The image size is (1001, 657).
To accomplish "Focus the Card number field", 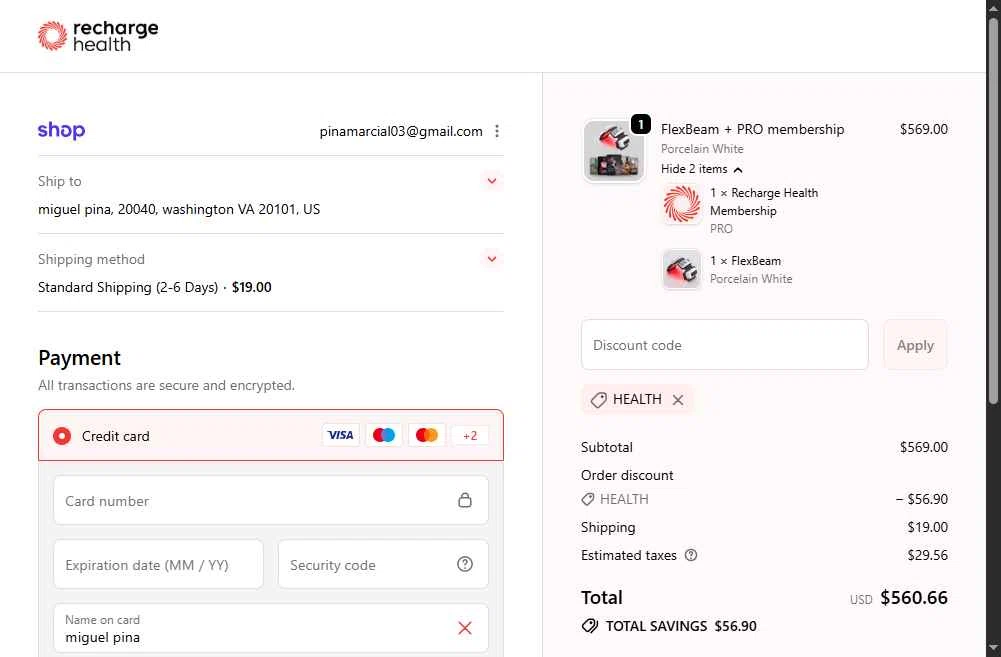I will coord(271,501).
